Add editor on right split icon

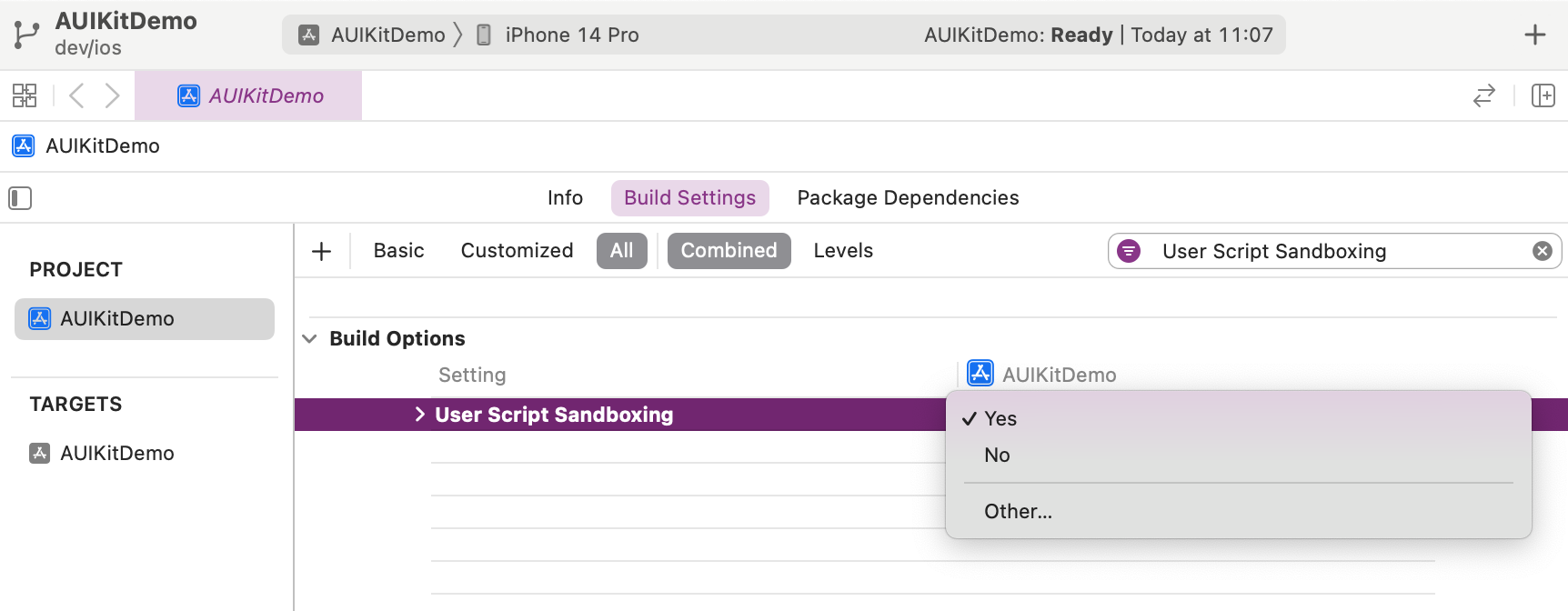1543,95
